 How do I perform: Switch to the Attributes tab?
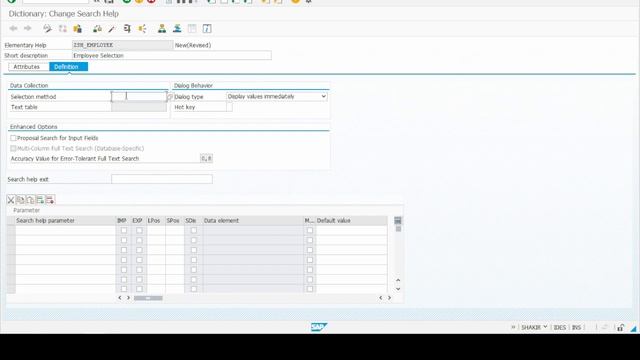pyautogui.click(x=27, y=67)
